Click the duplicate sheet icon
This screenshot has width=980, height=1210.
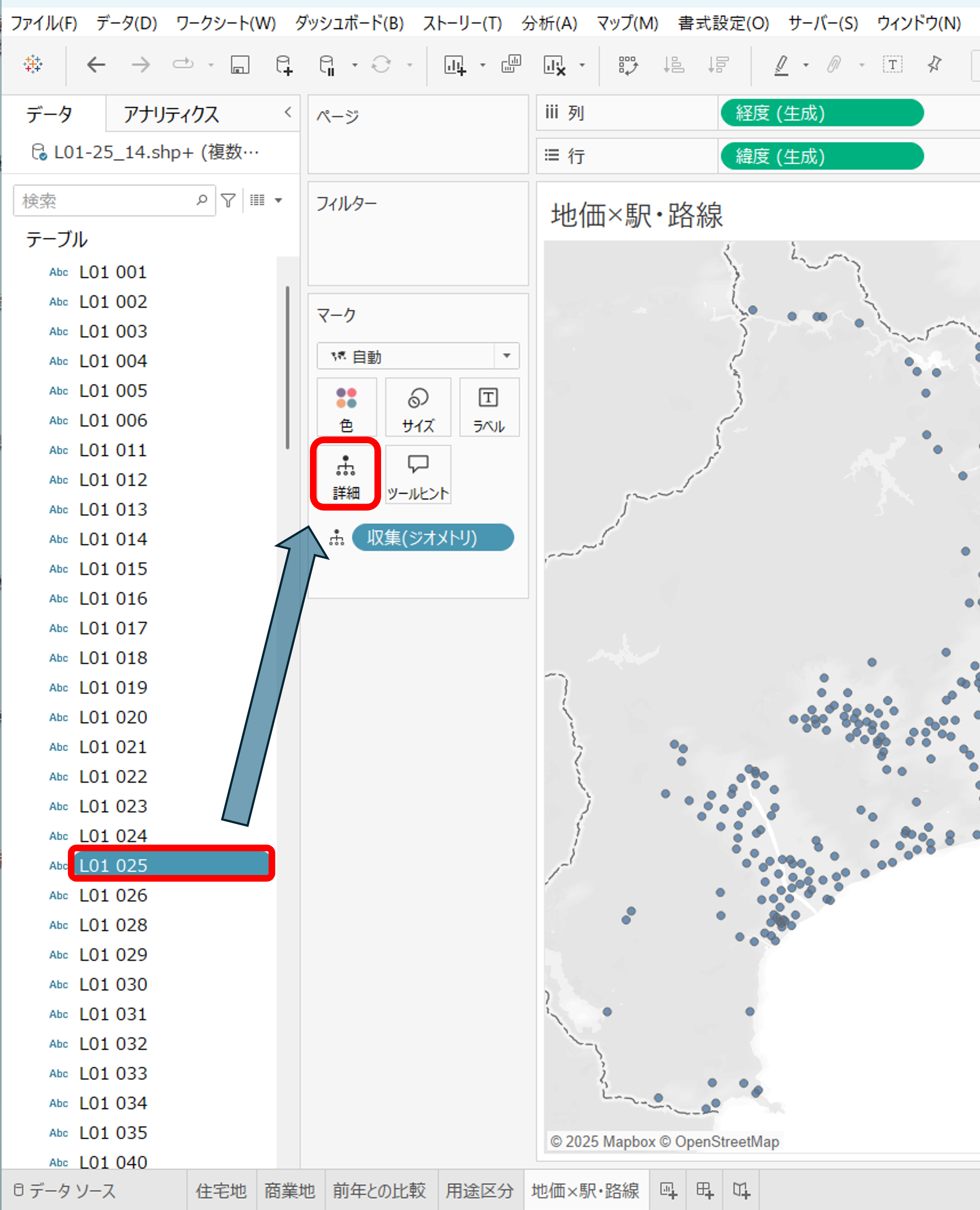(511, 64)
